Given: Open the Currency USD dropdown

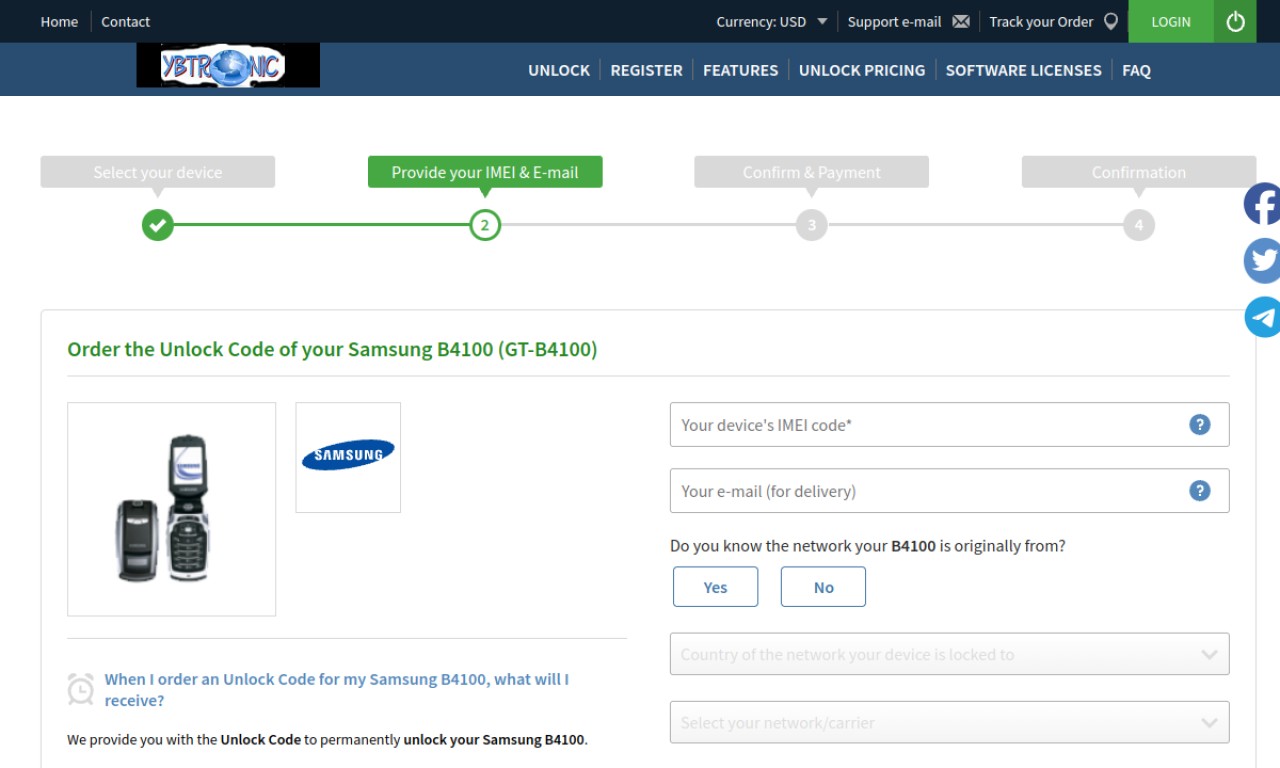Looking at the screenshot, I should tap(772, 21).
